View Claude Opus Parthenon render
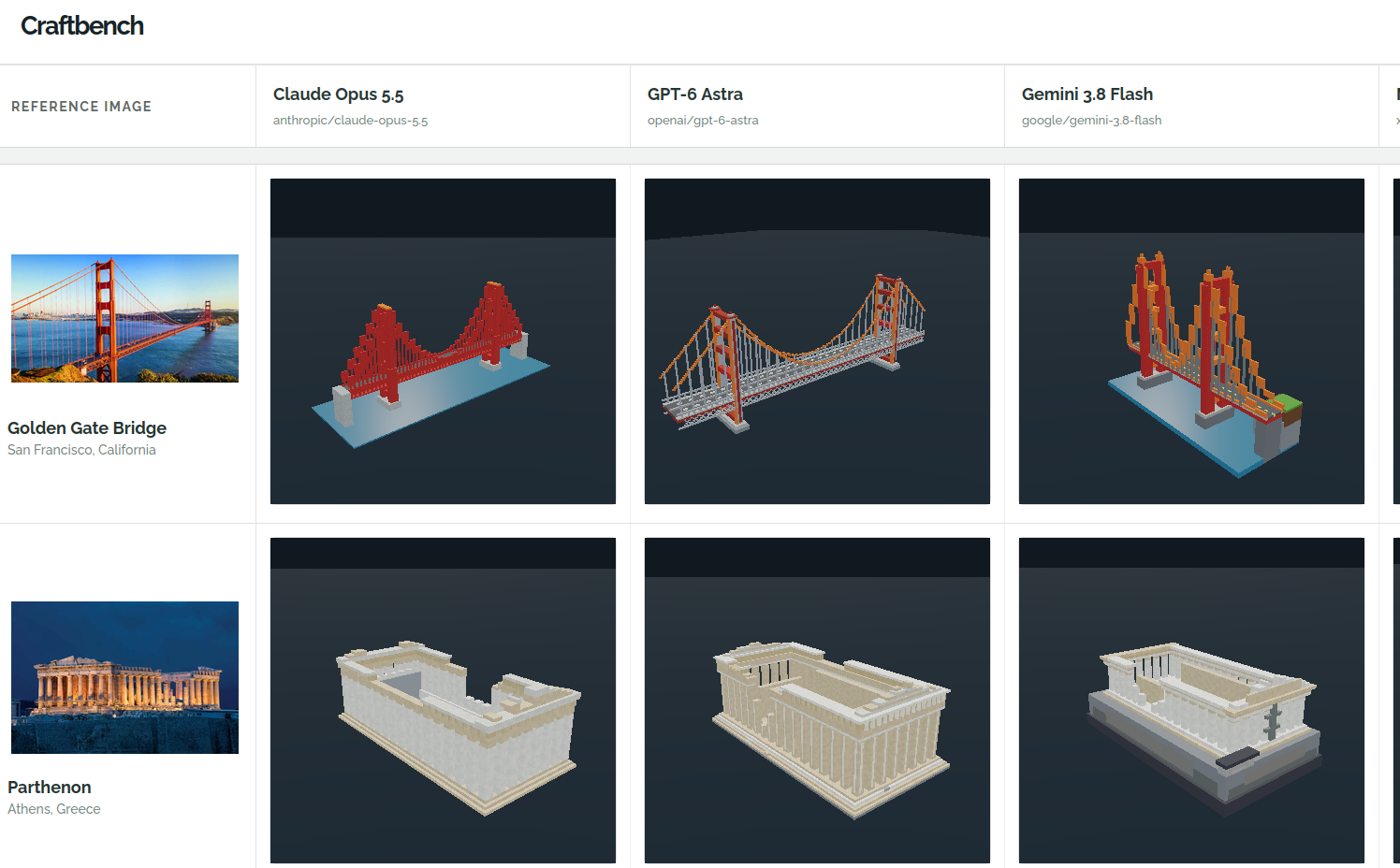This screenshot has height=868, width=1400. coord(443,701)
